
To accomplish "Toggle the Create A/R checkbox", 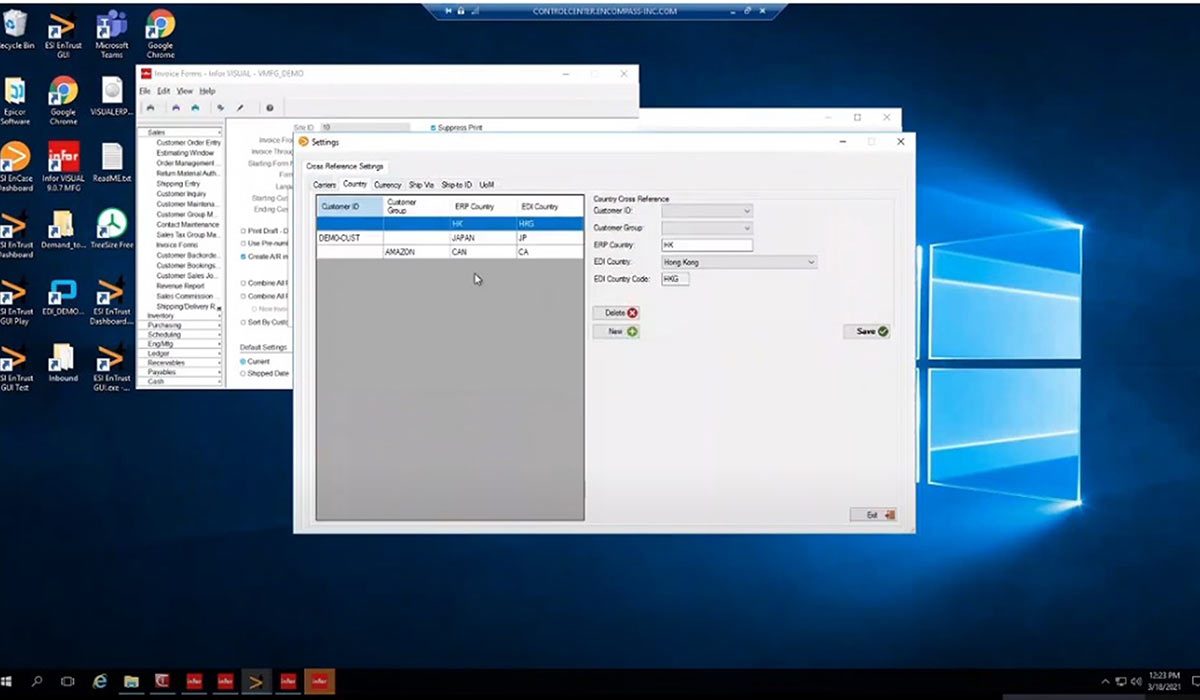I will point(242,257).
